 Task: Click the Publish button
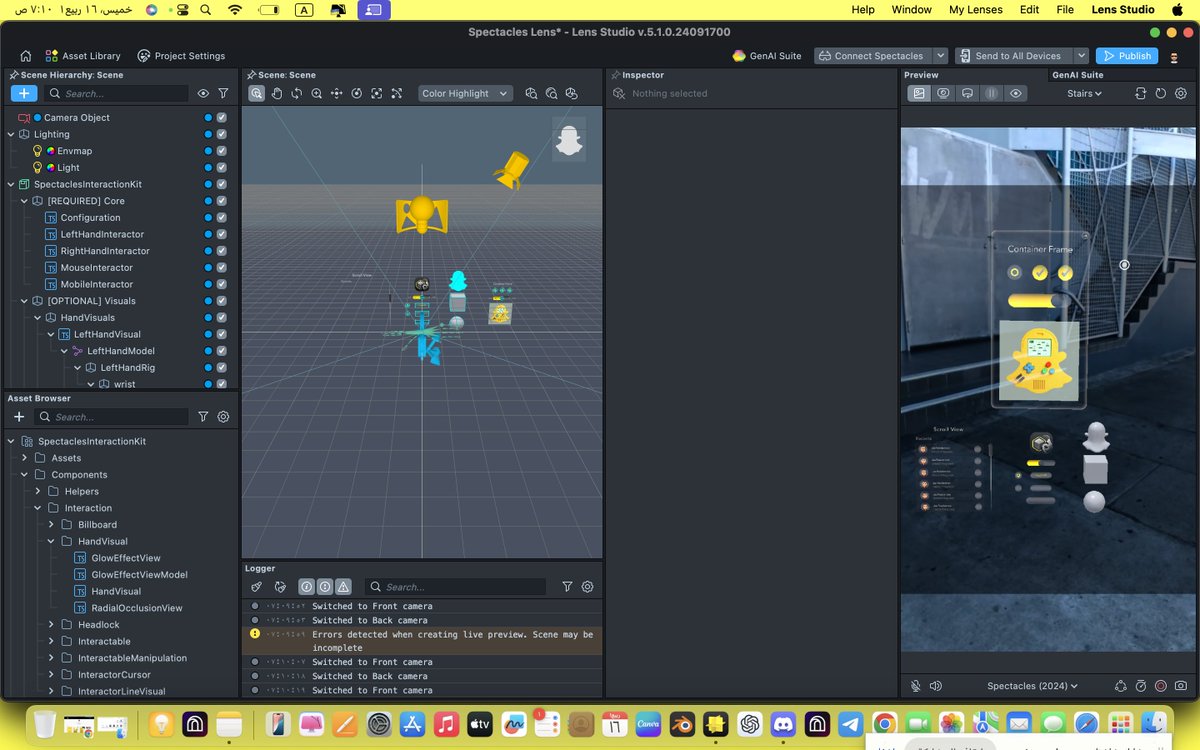pos(1127,56)
